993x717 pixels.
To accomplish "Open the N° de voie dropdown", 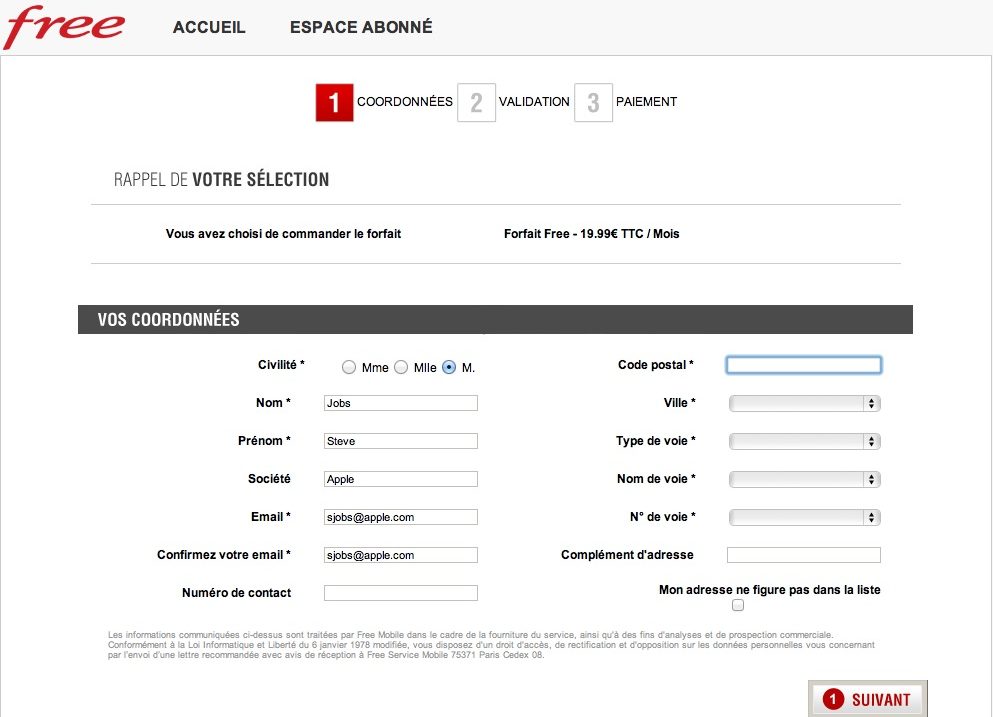I will (x=803, y=516).
